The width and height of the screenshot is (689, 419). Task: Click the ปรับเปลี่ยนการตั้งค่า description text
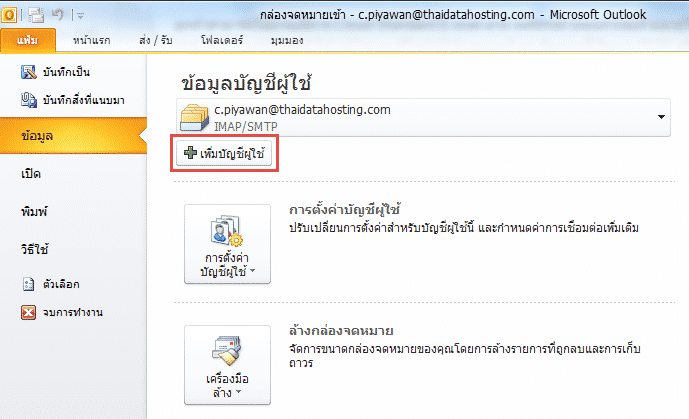(x=464, y=228)
